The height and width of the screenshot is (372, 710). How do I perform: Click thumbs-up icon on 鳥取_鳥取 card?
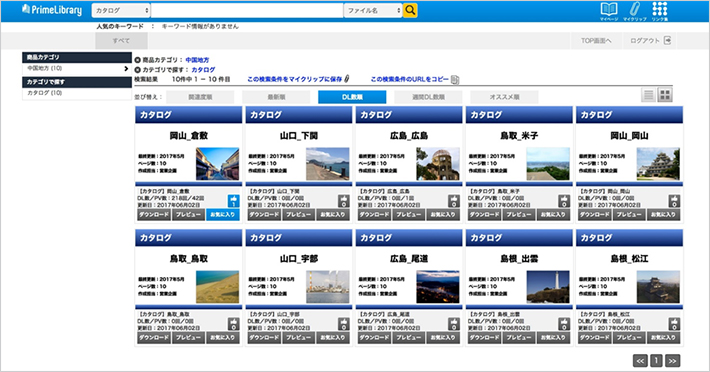tap(234, 324)
